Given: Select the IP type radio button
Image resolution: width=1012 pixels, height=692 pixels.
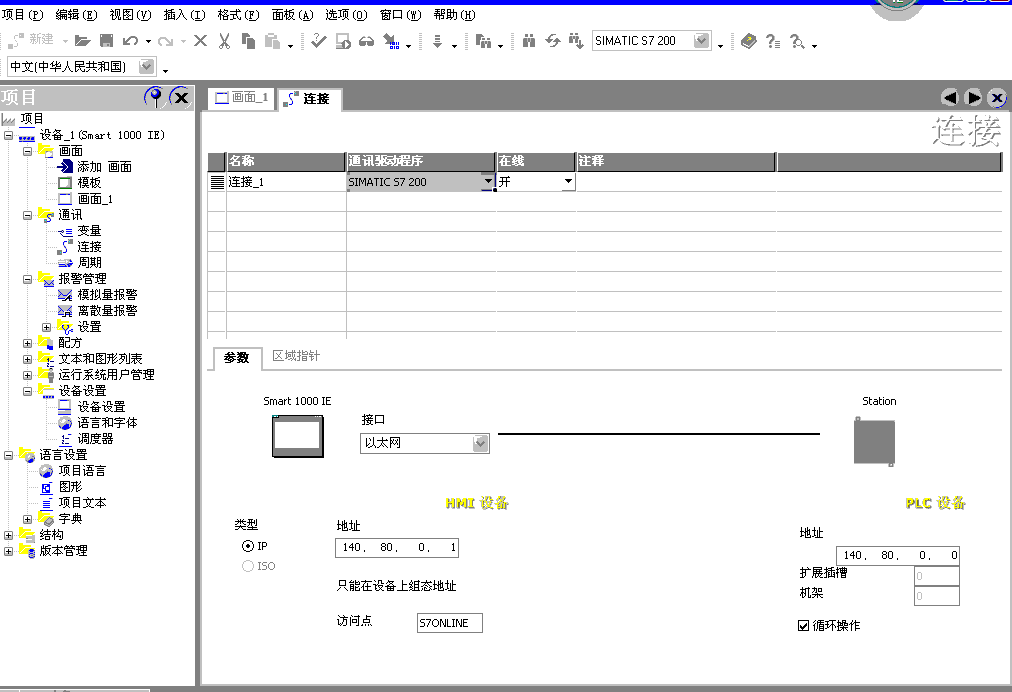Looking at the screenshot, I should click(248, 546).
